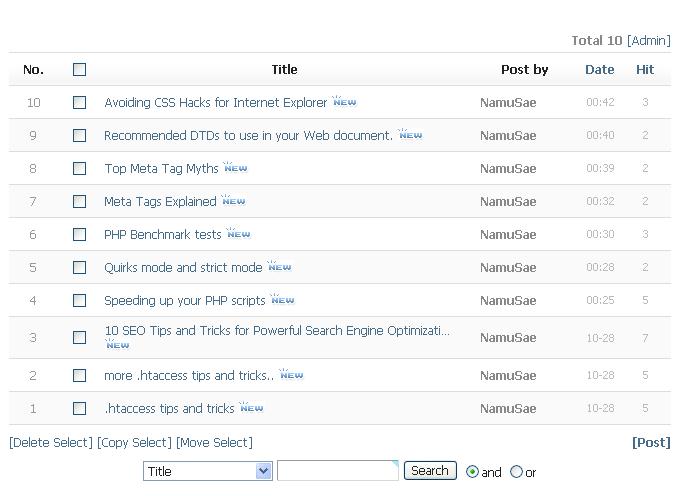Click Delete Select below the list

pos(51,442)
